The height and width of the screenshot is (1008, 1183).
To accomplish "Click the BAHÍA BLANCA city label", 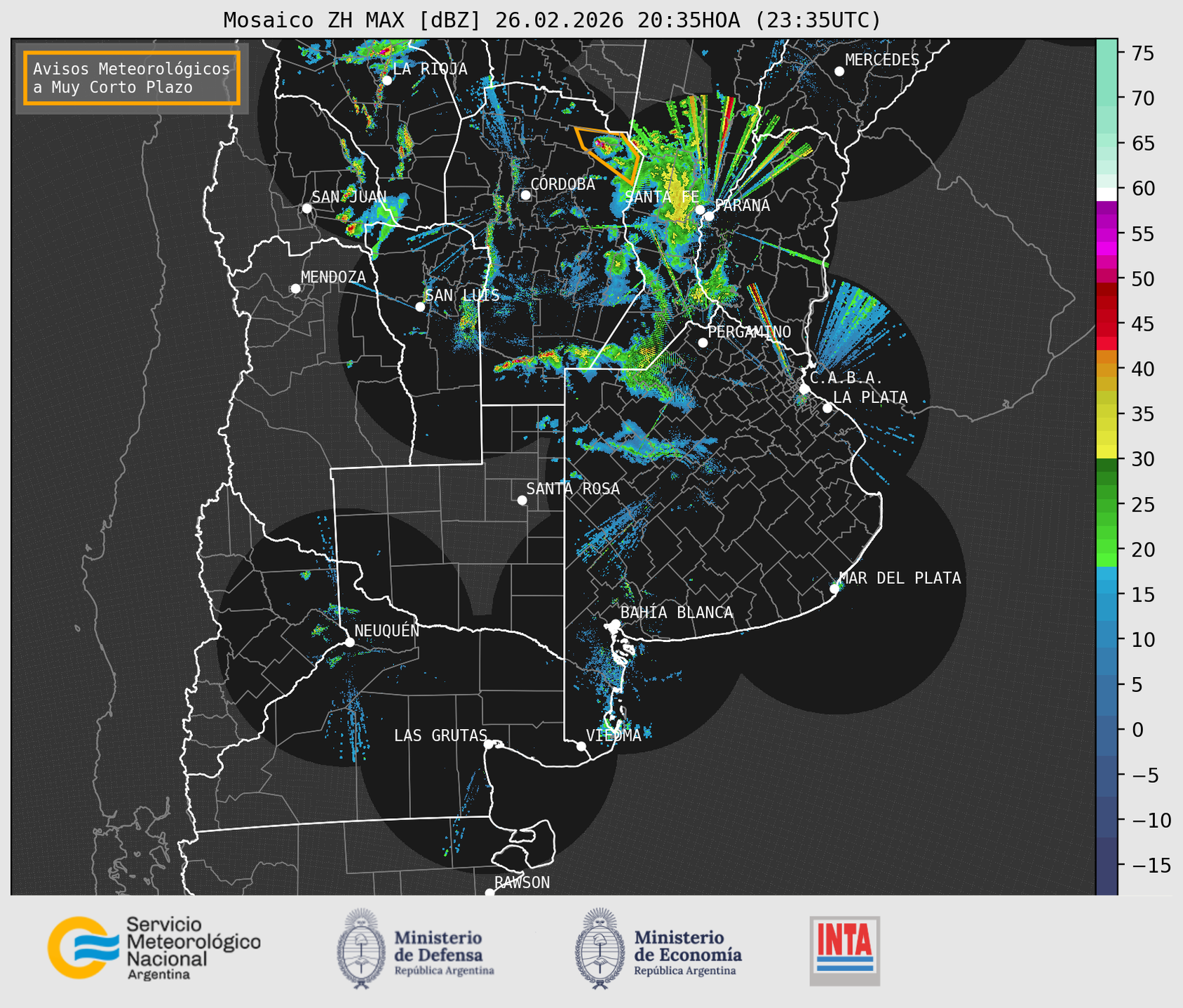I will (677, 612).
